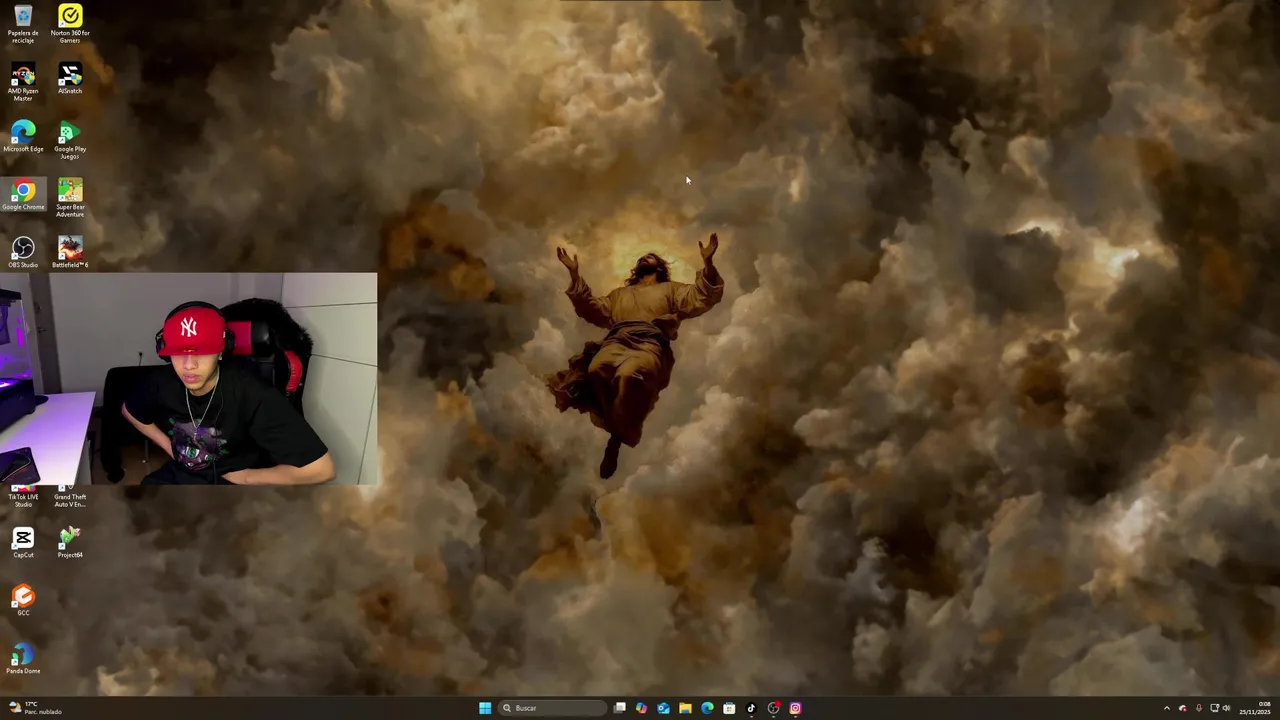Open the volume tray icon
This screenshot has width=1280, height=720.
1227,708
